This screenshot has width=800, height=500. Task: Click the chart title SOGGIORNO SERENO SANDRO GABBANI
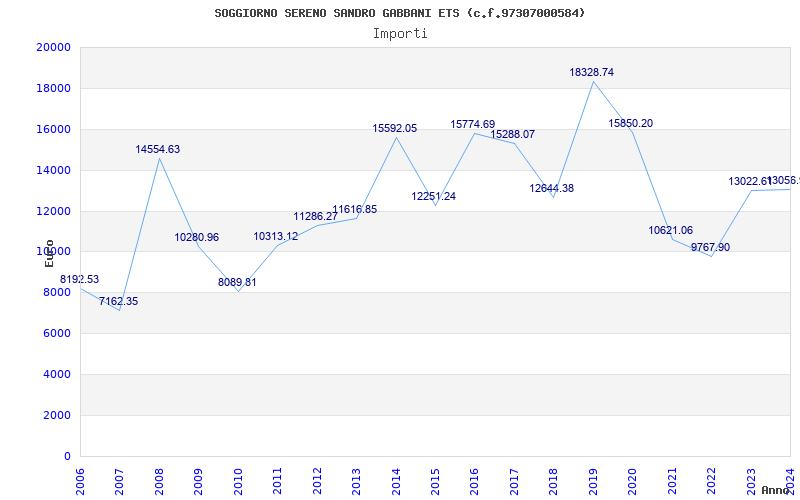(400, 13)
